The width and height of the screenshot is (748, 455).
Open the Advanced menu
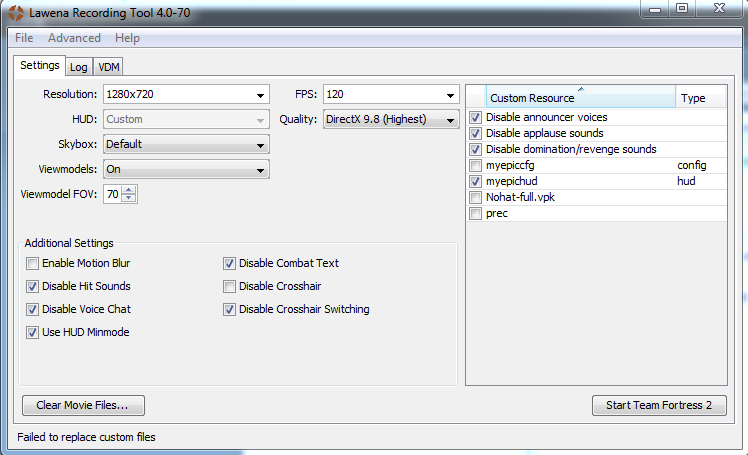[74, 38]
